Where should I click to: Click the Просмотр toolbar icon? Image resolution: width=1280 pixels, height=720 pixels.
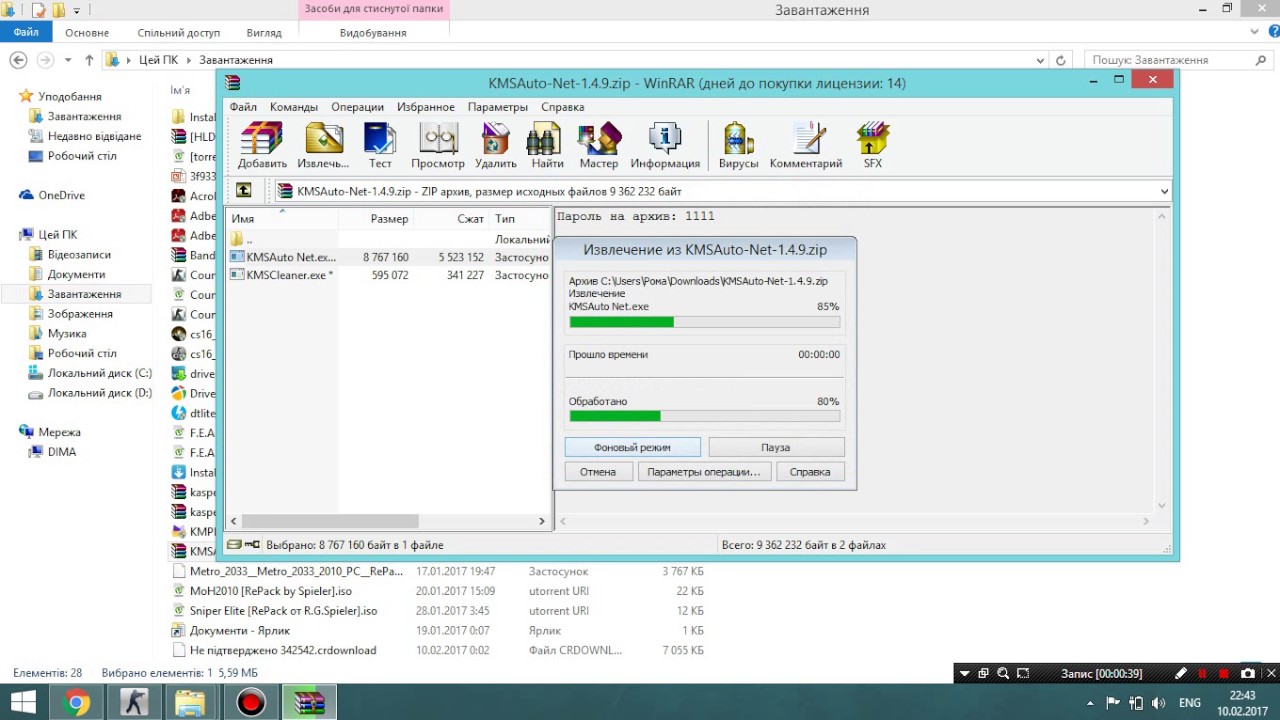tap(438, 145)
